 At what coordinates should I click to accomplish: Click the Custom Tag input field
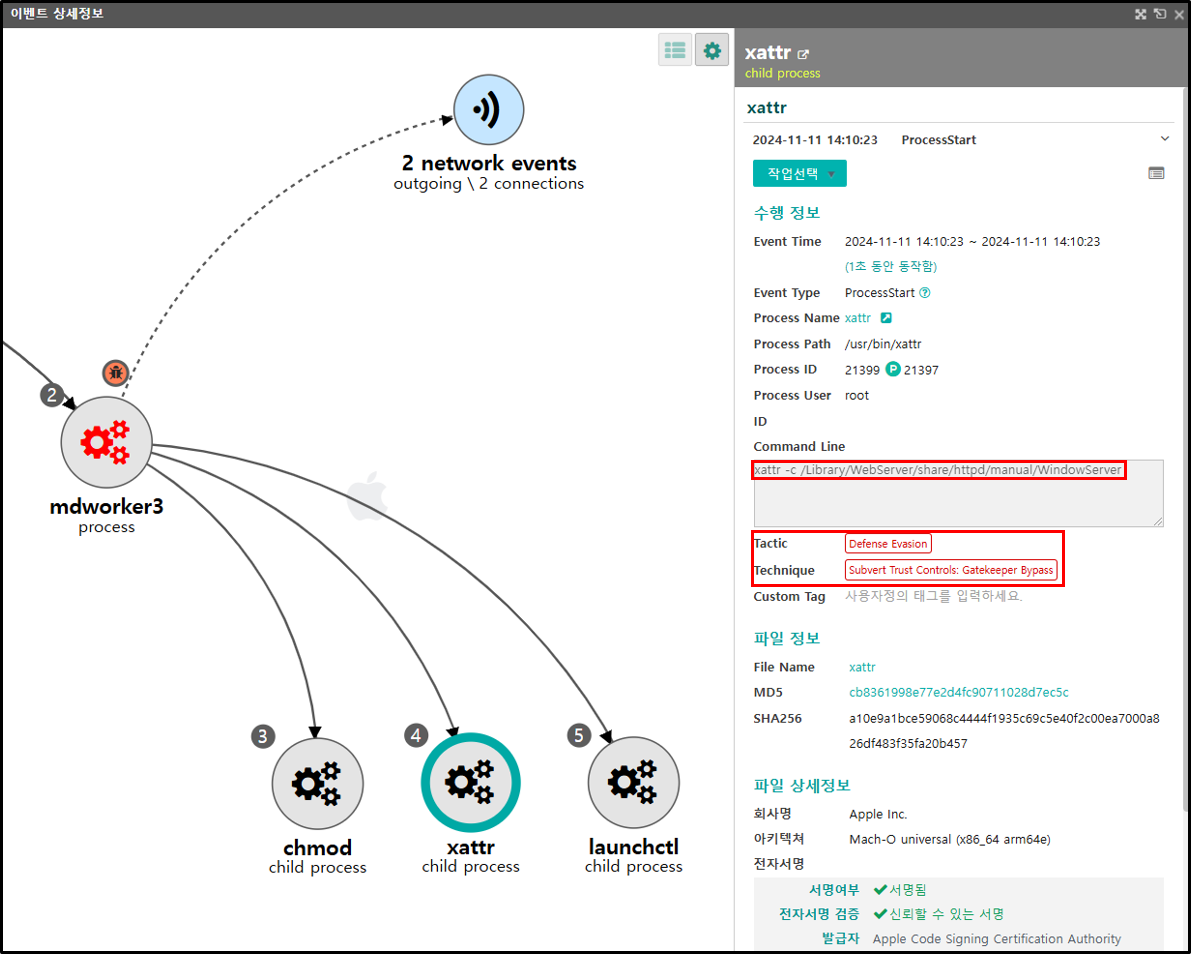(934, 596)
